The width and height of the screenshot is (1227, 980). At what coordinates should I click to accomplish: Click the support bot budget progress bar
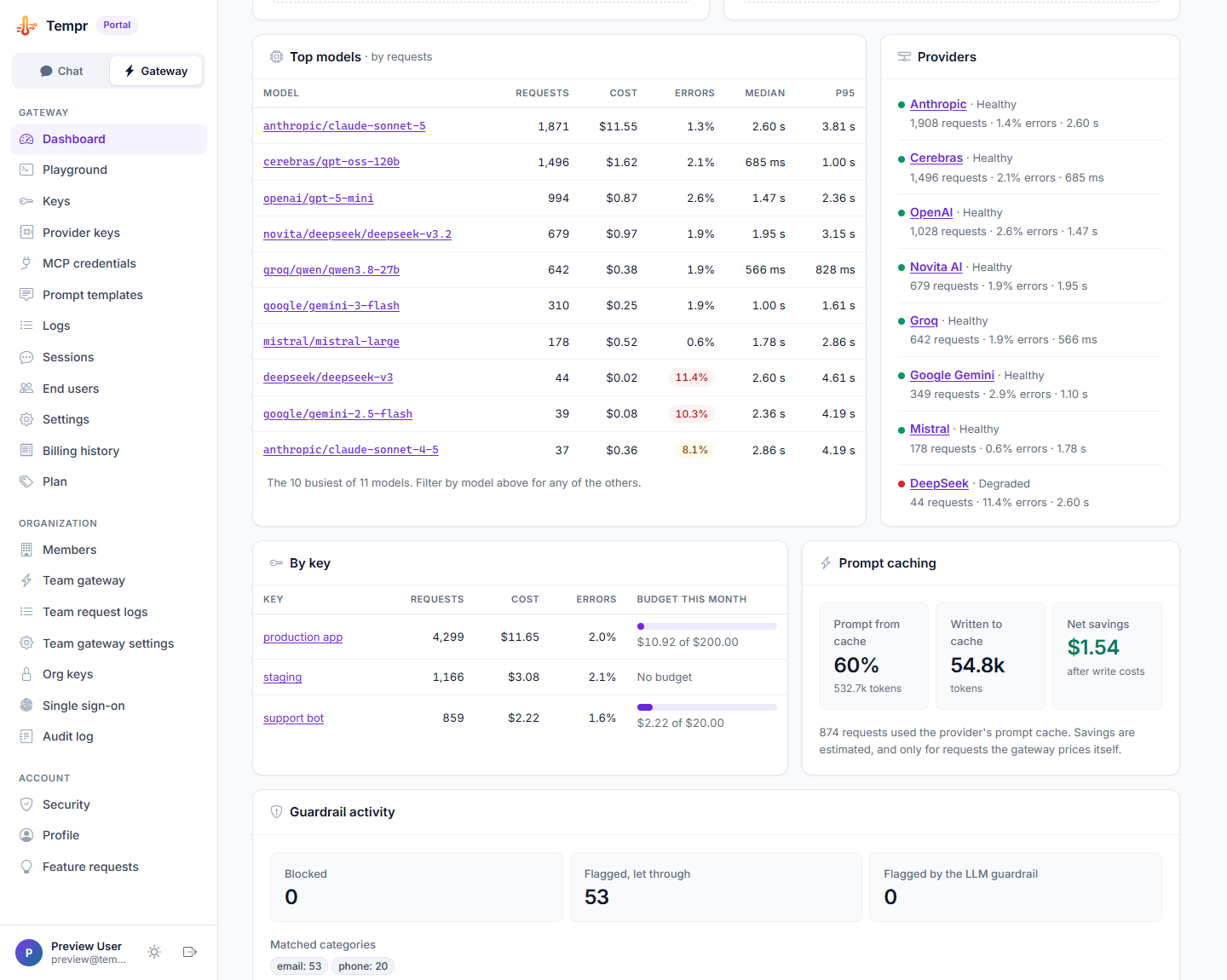pos(707,707)
